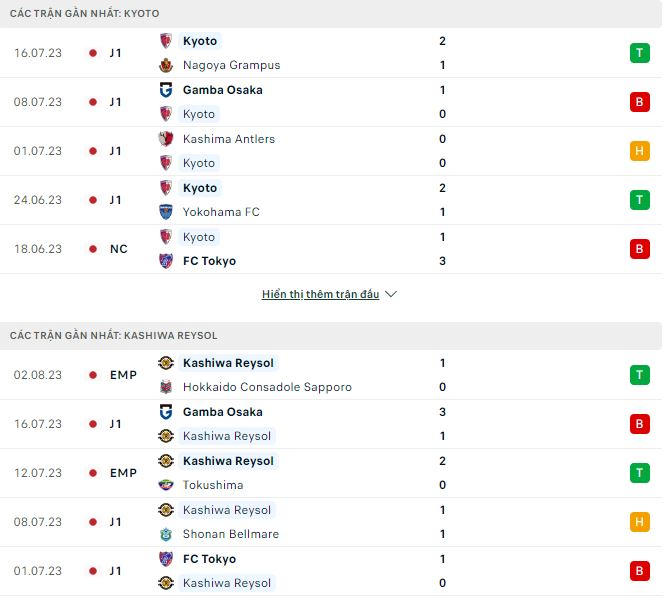Click the Hokkaido Consadole Sapporo crest
Viewport: 664px width, 598px height.
[166, 387]
